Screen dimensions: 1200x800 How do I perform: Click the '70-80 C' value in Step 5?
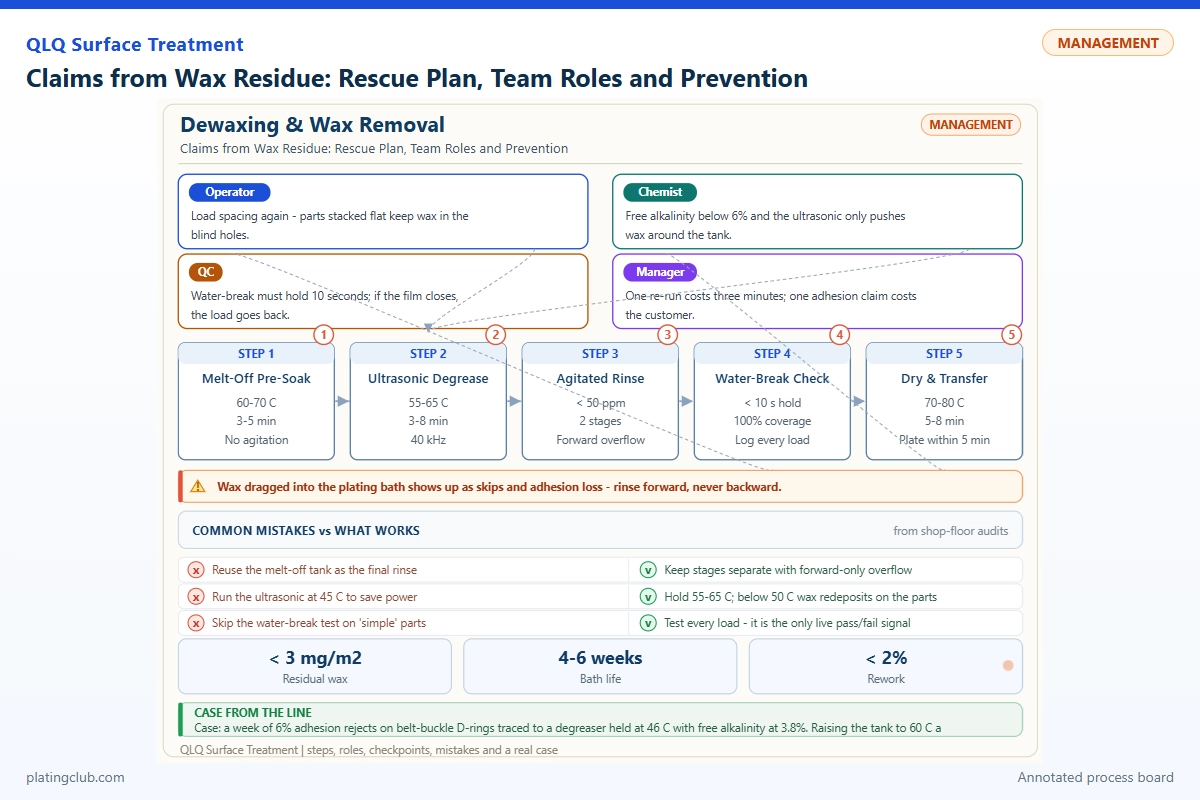tap(944, 402)
